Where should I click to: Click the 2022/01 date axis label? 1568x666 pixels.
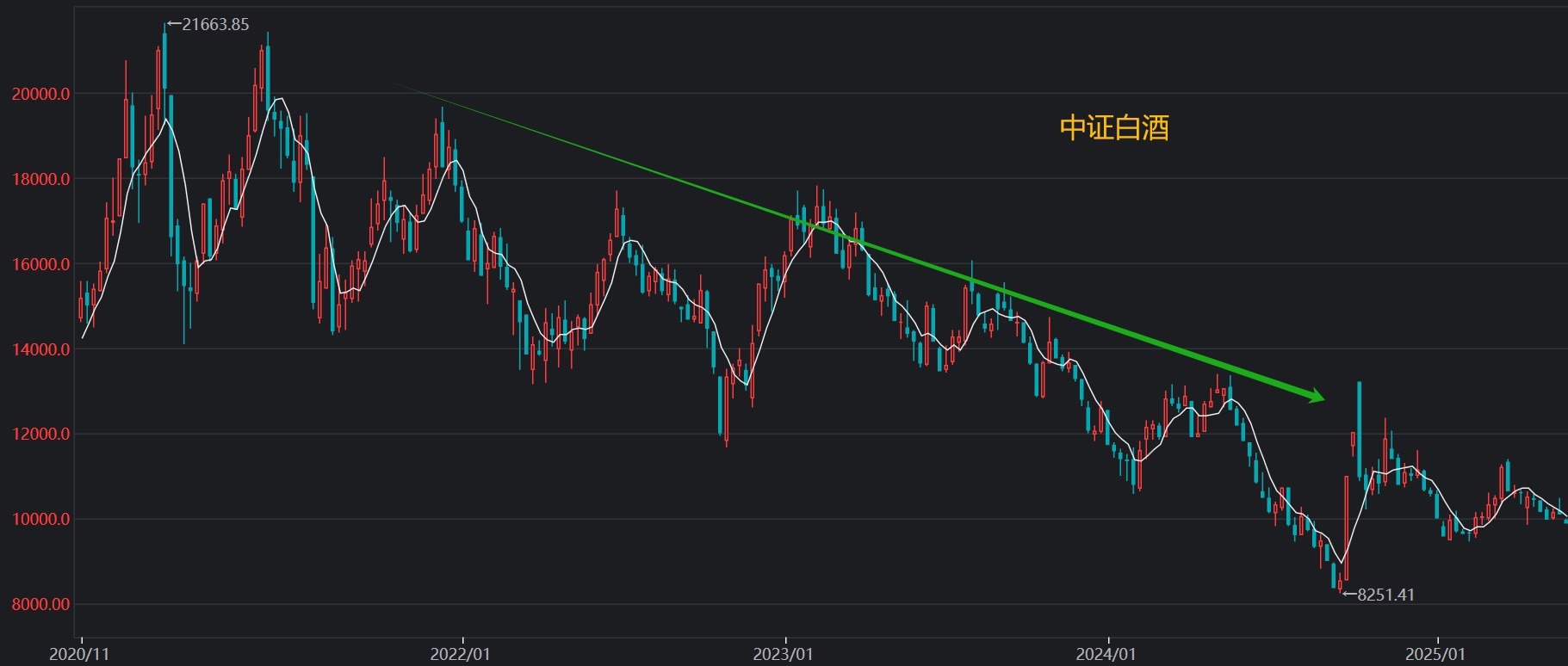tap(460, 654)
